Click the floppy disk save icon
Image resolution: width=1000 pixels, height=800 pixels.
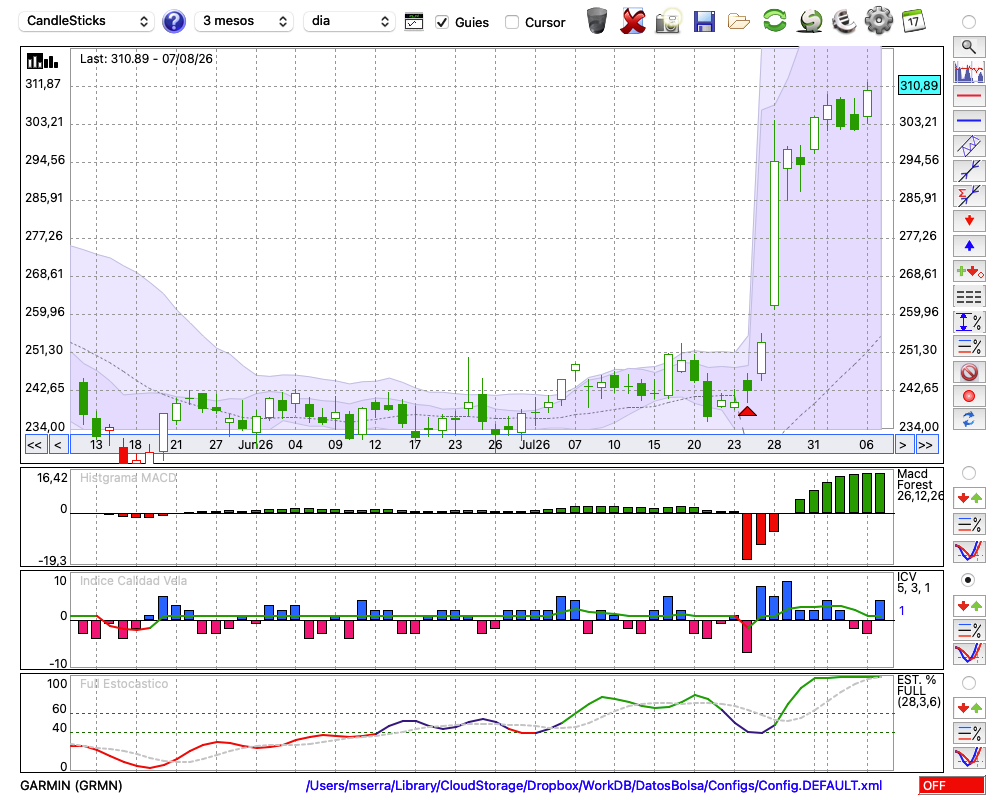(x=704, y=21)
